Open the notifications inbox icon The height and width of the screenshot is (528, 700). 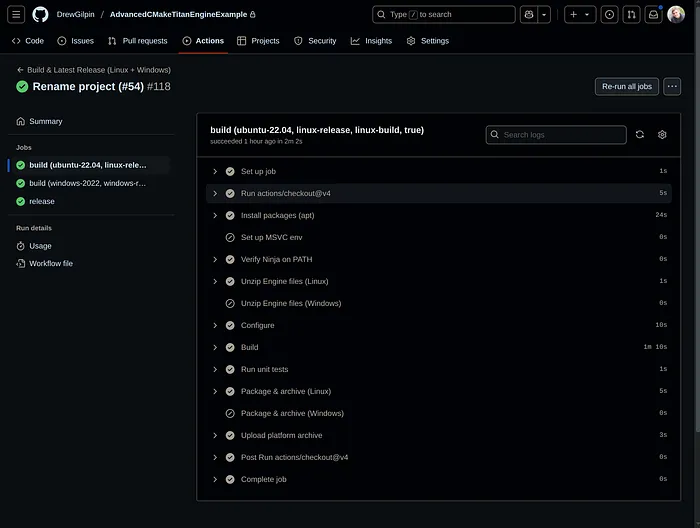(x=653, y=14)
